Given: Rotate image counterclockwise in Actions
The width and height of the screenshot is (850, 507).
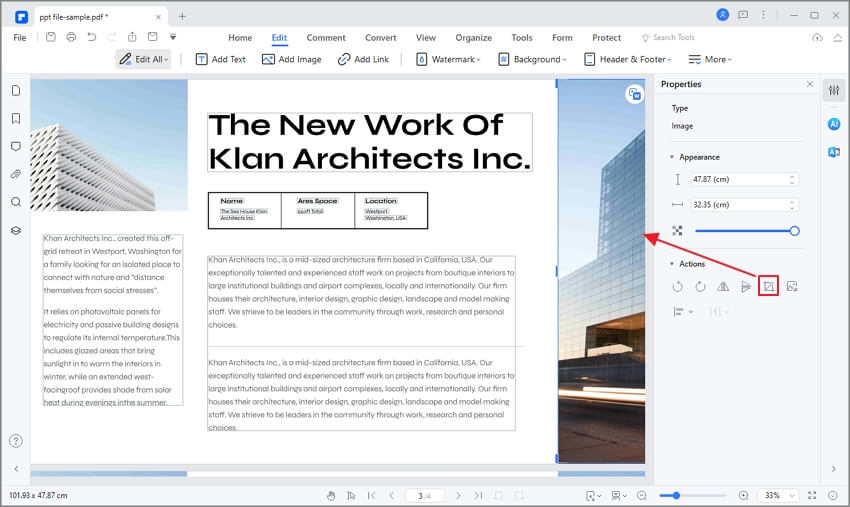Looking at the screenshot, I should [x=678, y=286].
